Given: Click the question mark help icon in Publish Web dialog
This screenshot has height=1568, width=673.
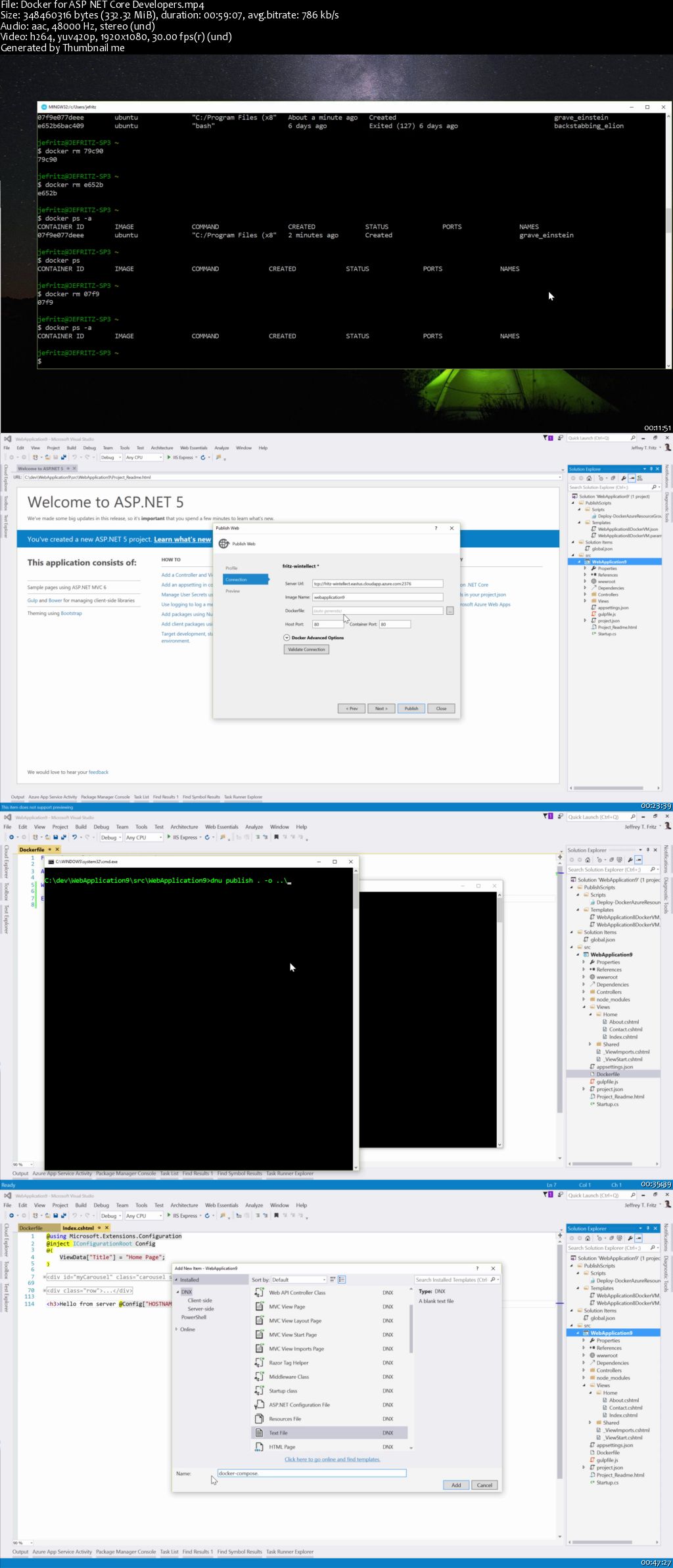Looking at the screenshot, I should 436,528.
